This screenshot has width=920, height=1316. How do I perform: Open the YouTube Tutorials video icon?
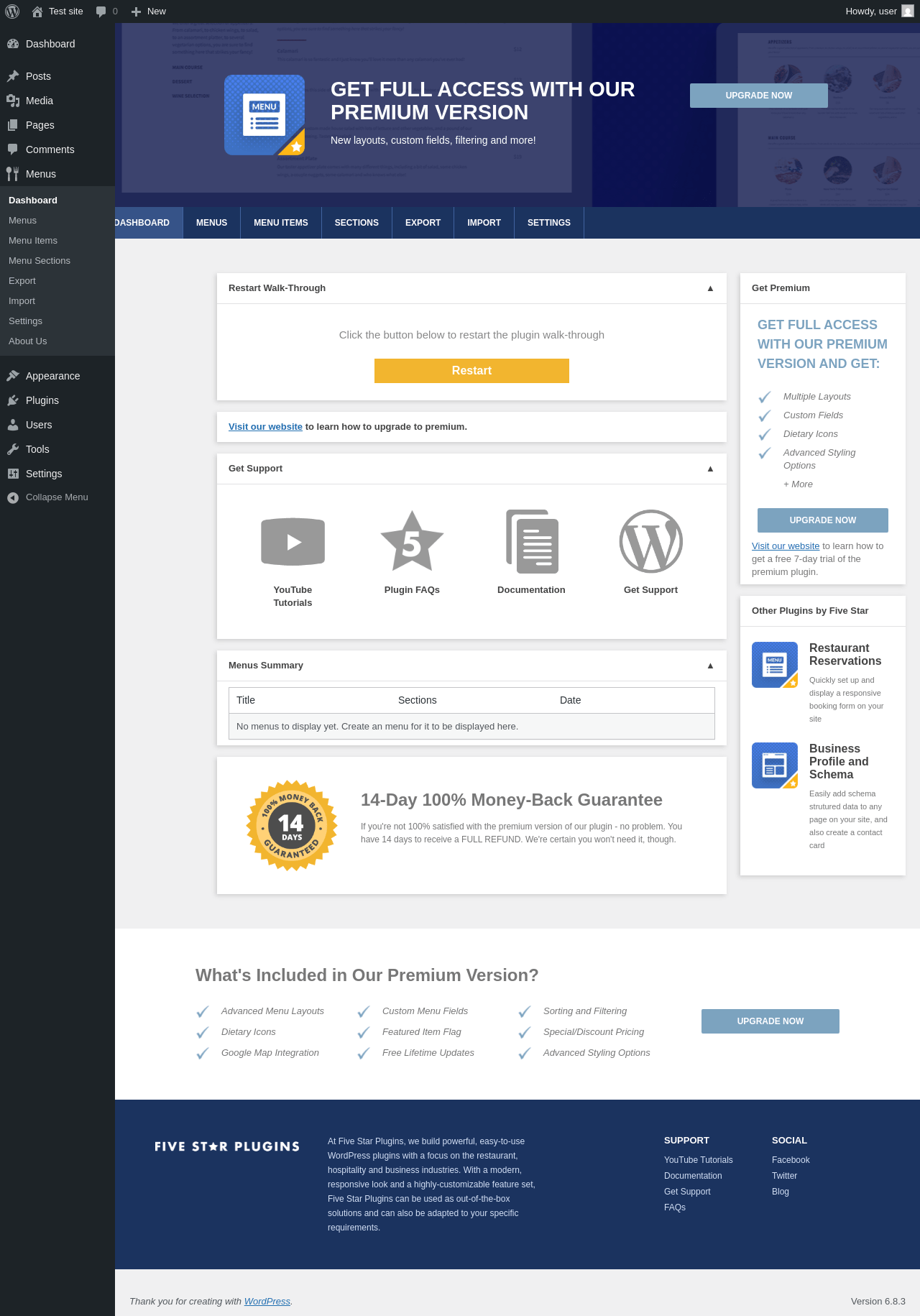click(x=293, y=541)
